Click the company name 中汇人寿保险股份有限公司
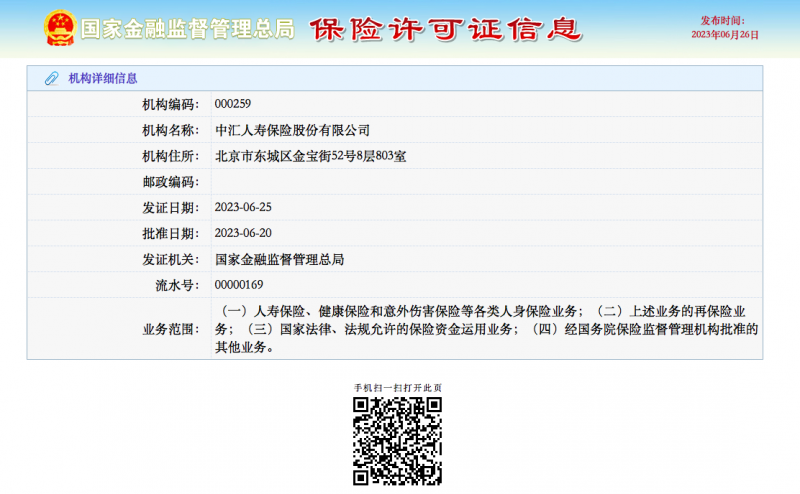The height and width of the screenshot is (494, 800). click(x=292, y=130)
